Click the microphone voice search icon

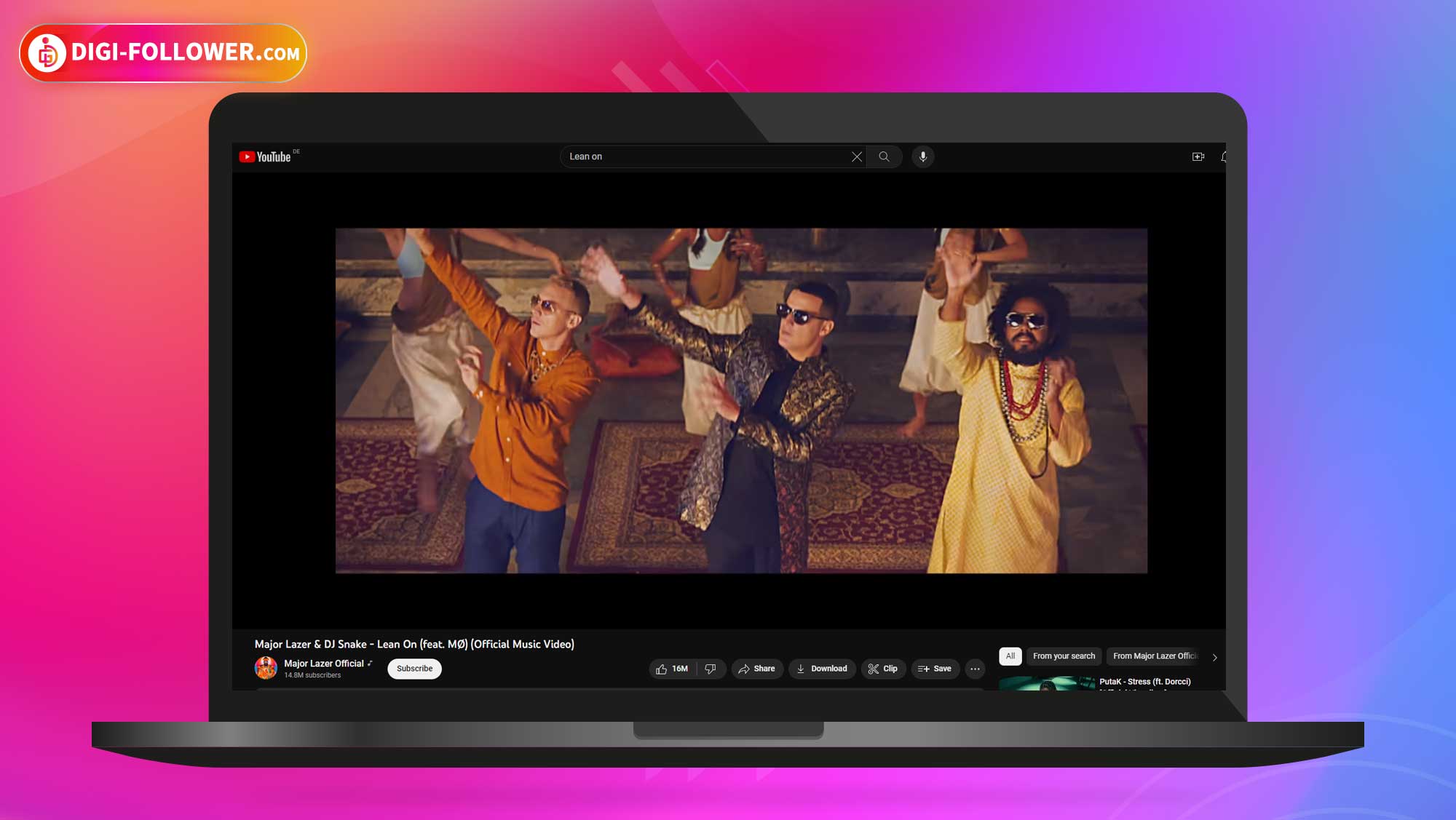(x=921, y=156)
